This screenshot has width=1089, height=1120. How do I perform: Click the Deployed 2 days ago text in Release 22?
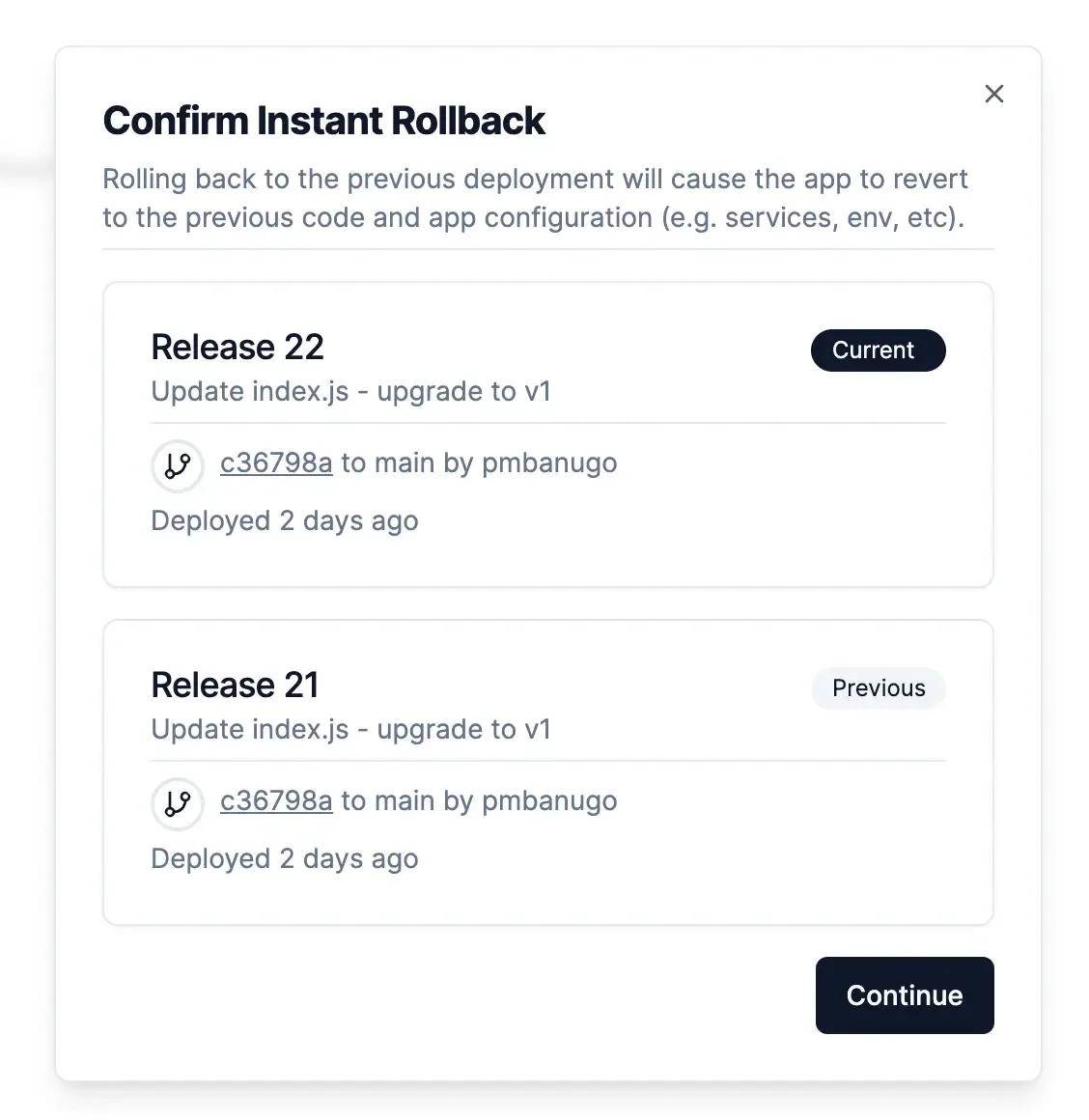coord(284,520)
